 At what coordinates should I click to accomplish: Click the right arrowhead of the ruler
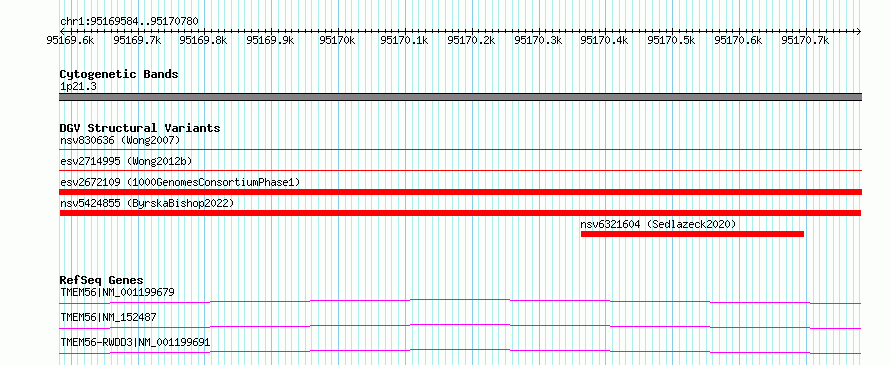pos(859,31)
